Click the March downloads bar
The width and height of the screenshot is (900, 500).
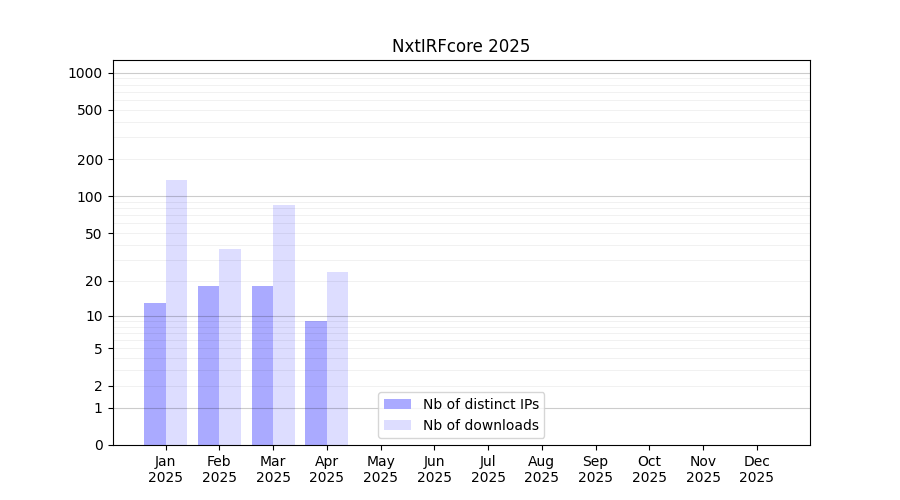(x=284, y=325)
